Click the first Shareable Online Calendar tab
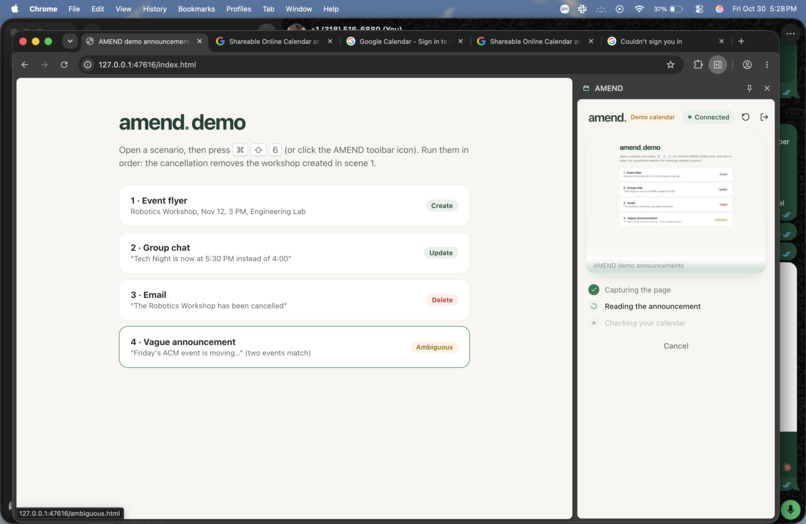Screen dimensions: 806x524 coord(273,41)
